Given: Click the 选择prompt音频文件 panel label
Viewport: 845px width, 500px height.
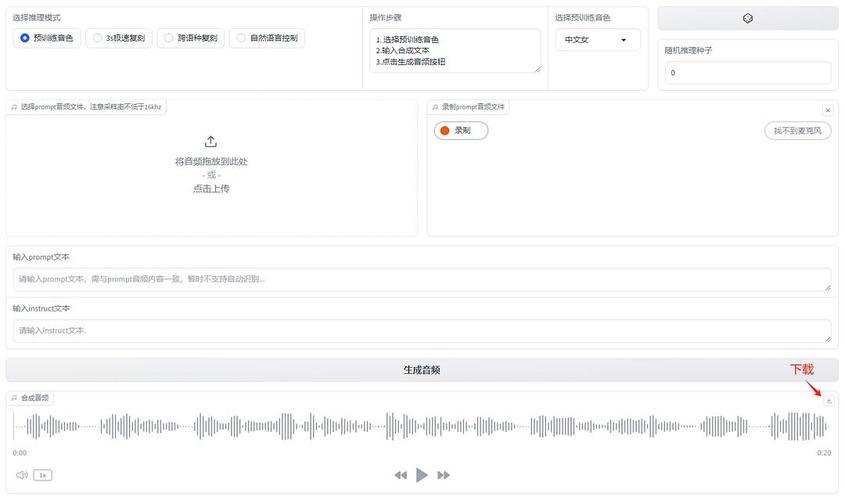Looking at the screenshot, I should click(x=86, y=107).
